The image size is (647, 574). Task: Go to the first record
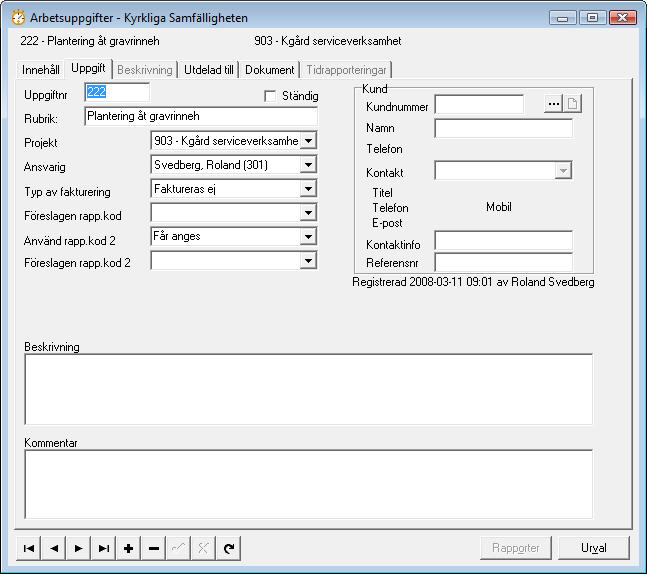(x=28, y=548)
